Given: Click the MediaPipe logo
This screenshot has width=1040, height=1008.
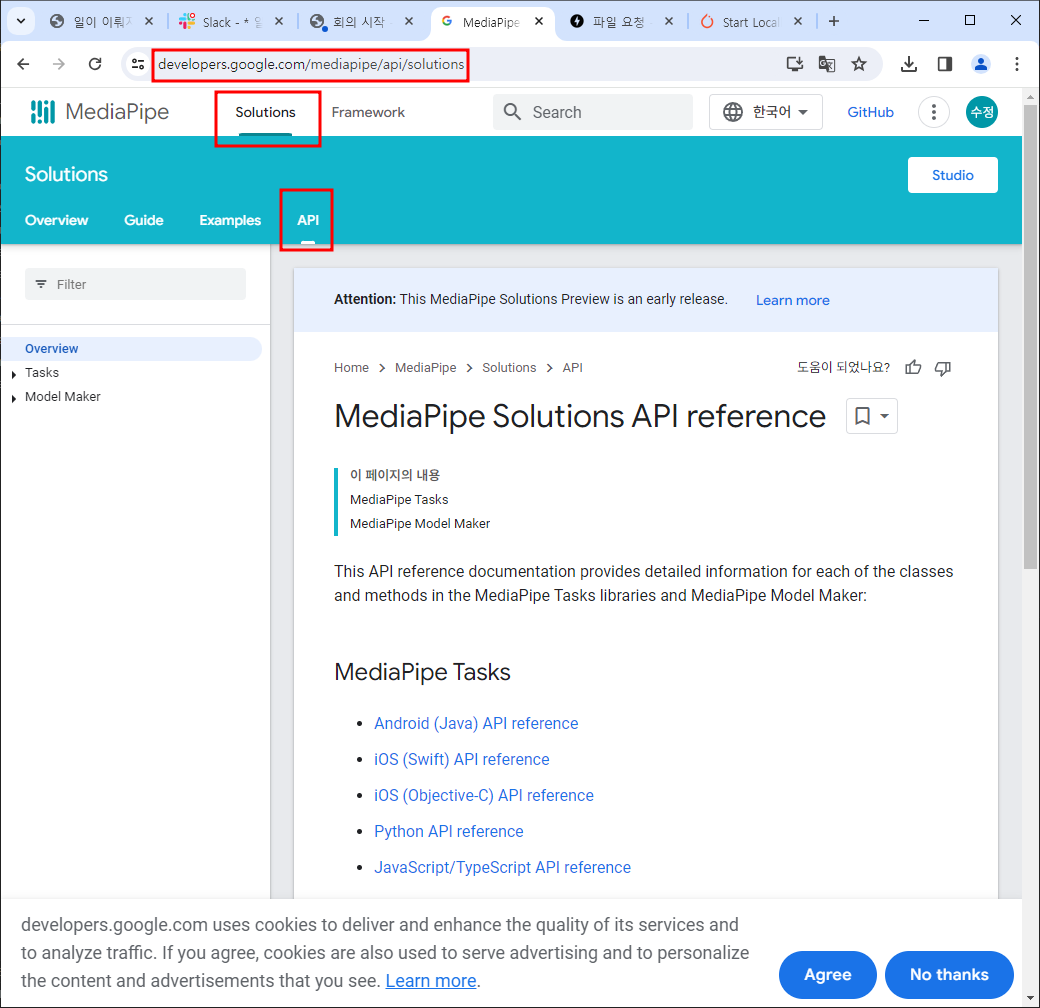Looking at the screenshot, I should coord(99,112).
